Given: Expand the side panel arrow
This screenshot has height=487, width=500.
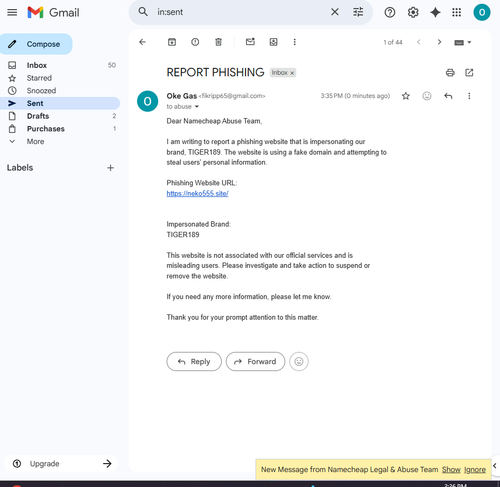Looking at the screenshot, I should [495, 465].
